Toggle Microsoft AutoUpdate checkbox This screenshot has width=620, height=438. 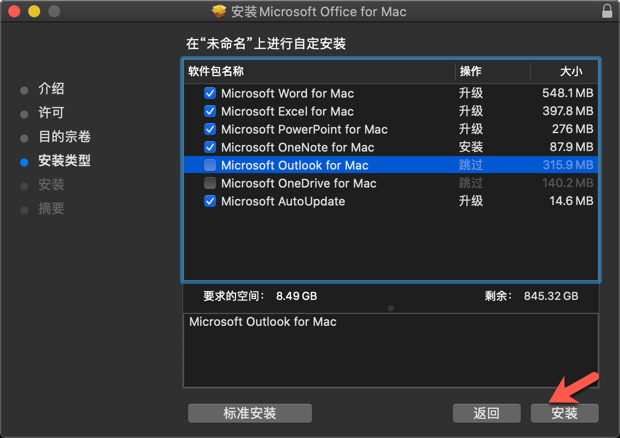pyautogui.click(x=210, y=201)
